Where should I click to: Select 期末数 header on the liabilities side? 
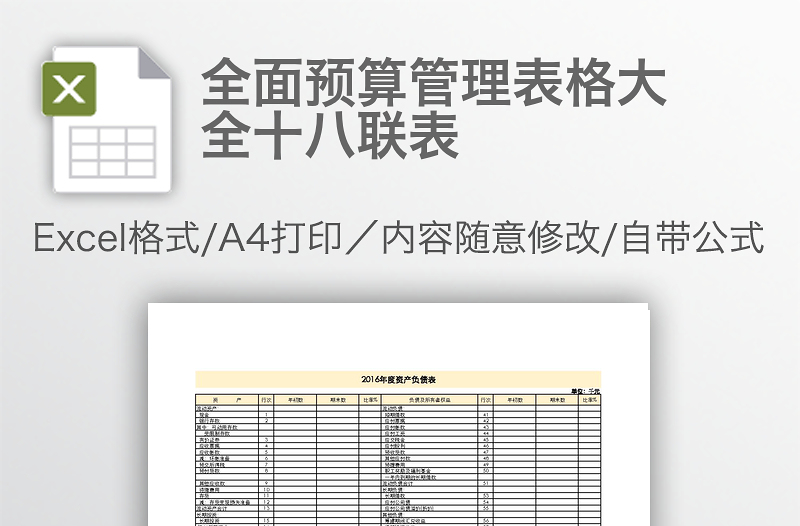coord(557,400)
